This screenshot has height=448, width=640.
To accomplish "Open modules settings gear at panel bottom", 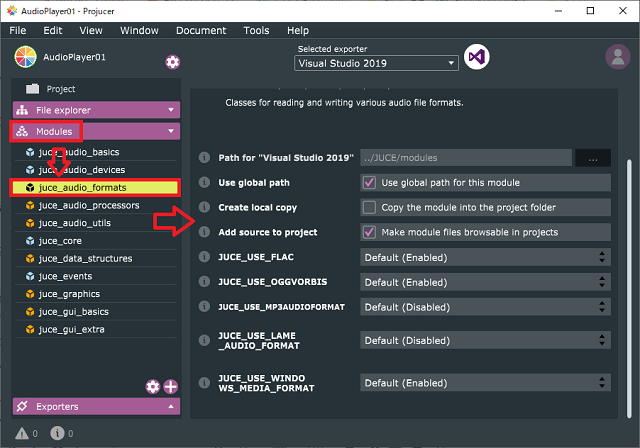I will 153,386.
